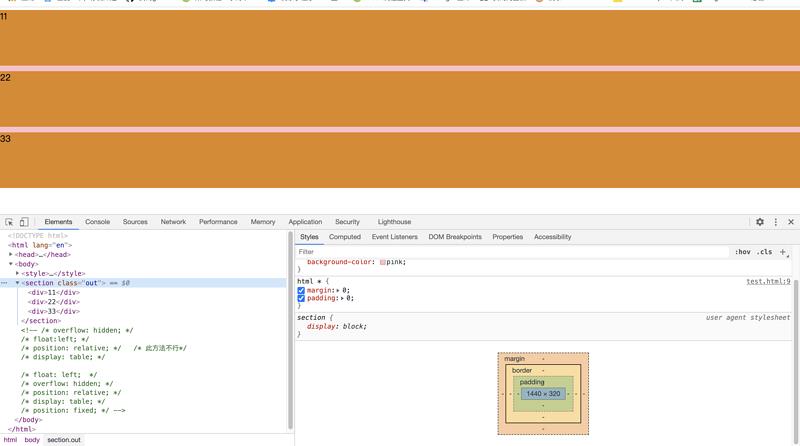Switch to the Console tab

97,222
